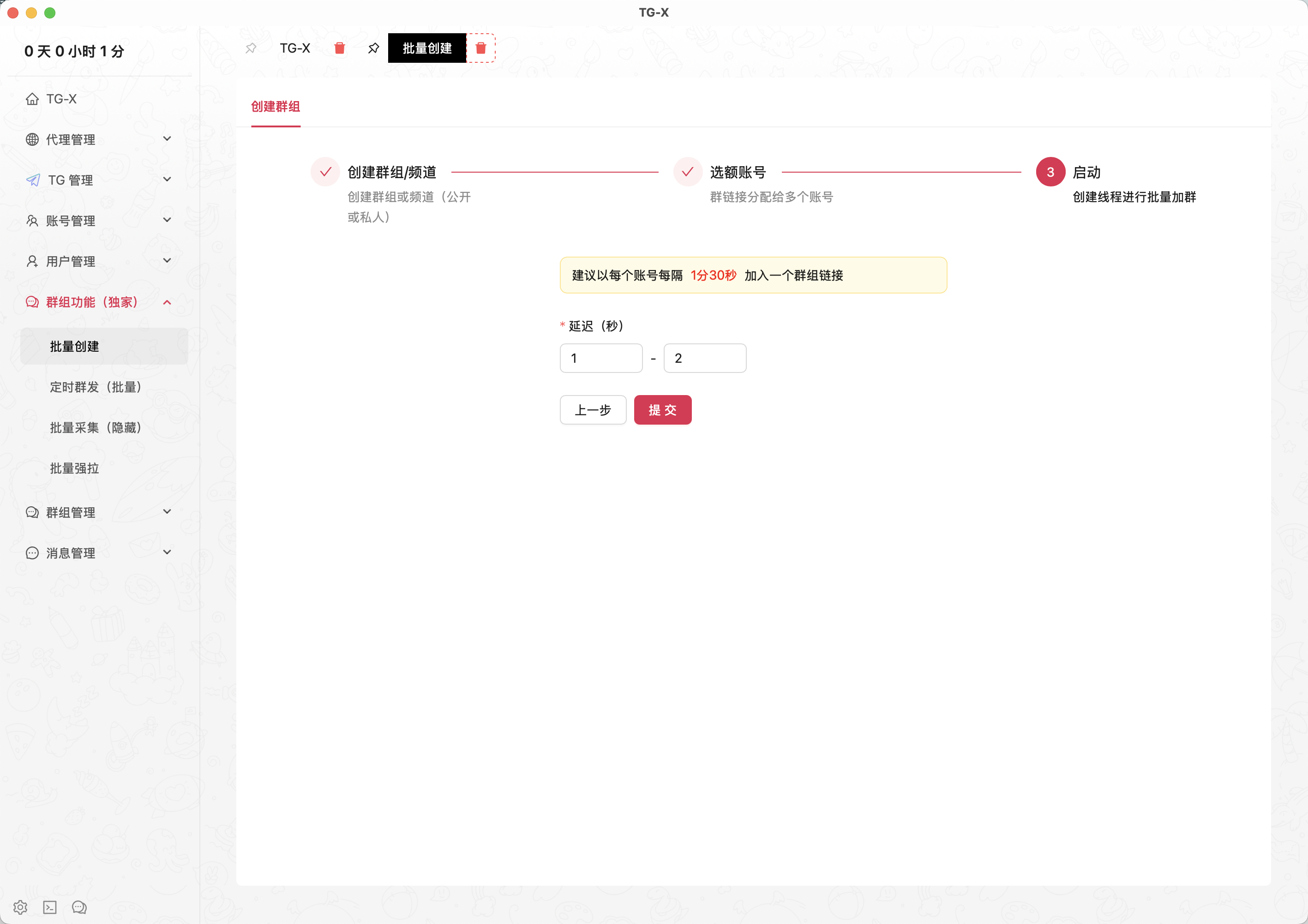
Task: Click the 1分30秒 red recommendation text
Action: (x=713, y=276)
